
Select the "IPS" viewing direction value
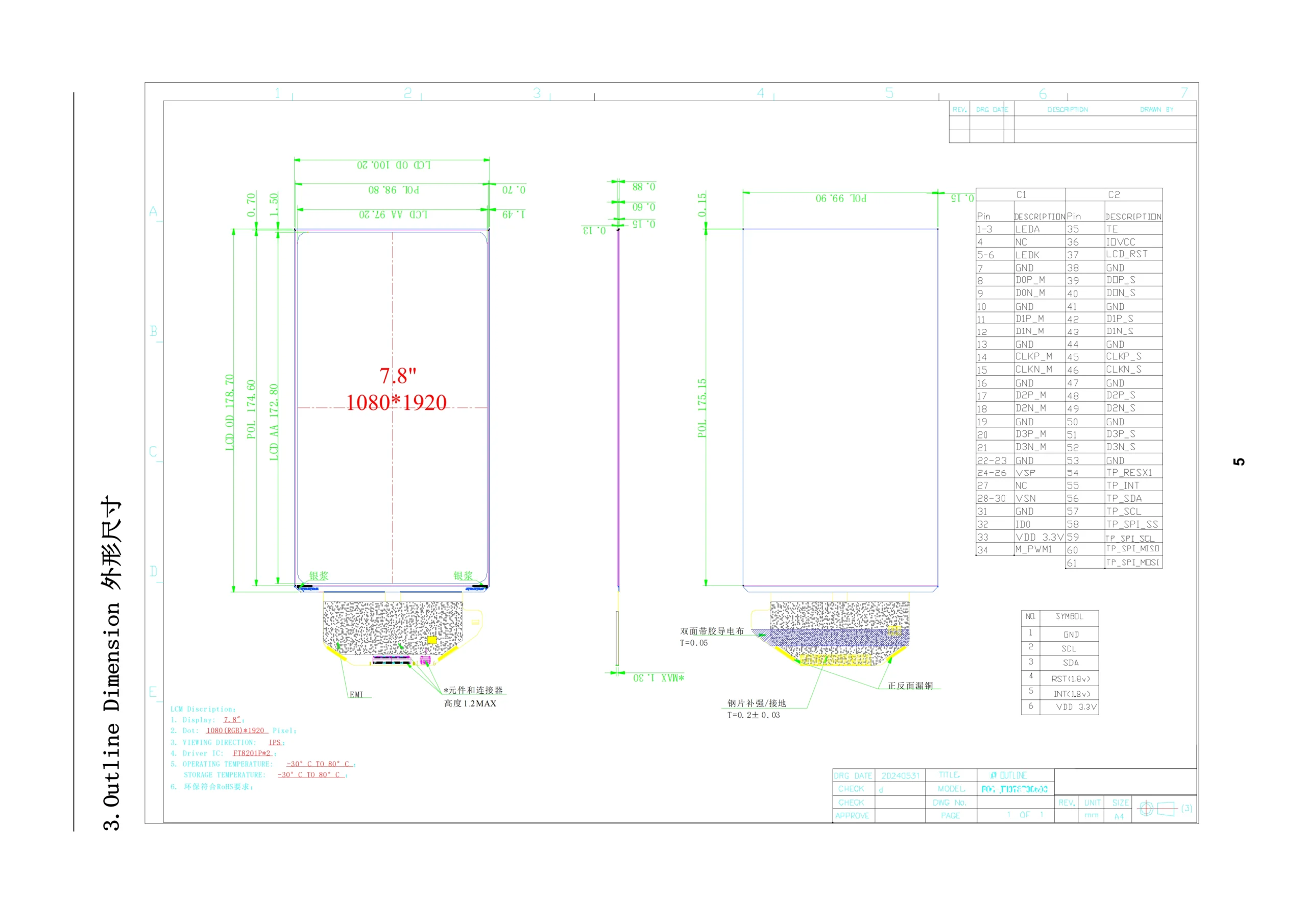[x=276, y=743]
